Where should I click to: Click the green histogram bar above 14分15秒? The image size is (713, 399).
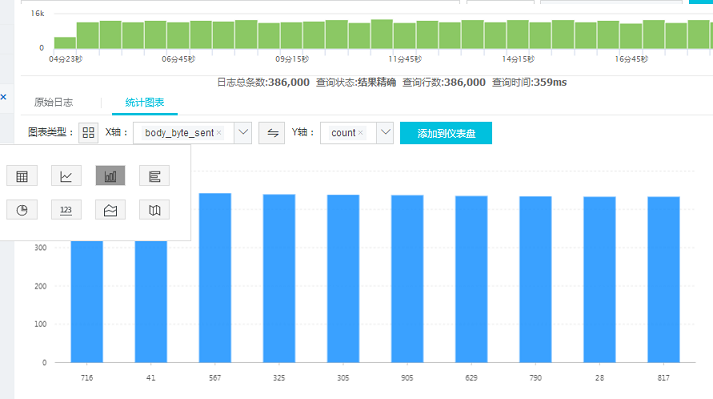point(518,35)
